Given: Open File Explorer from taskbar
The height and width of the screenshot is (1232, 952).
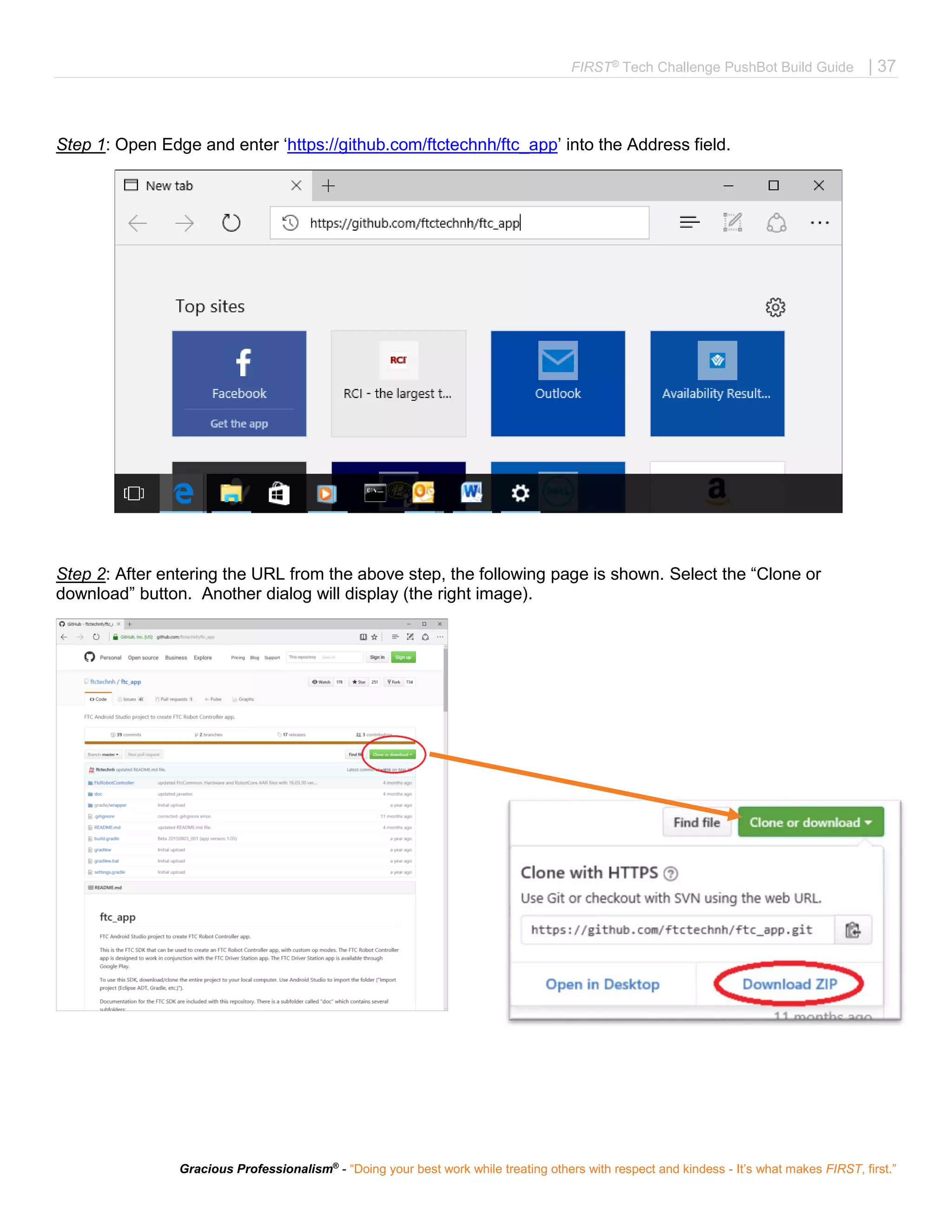Looking at the screenshot, I should coord(231,494).
